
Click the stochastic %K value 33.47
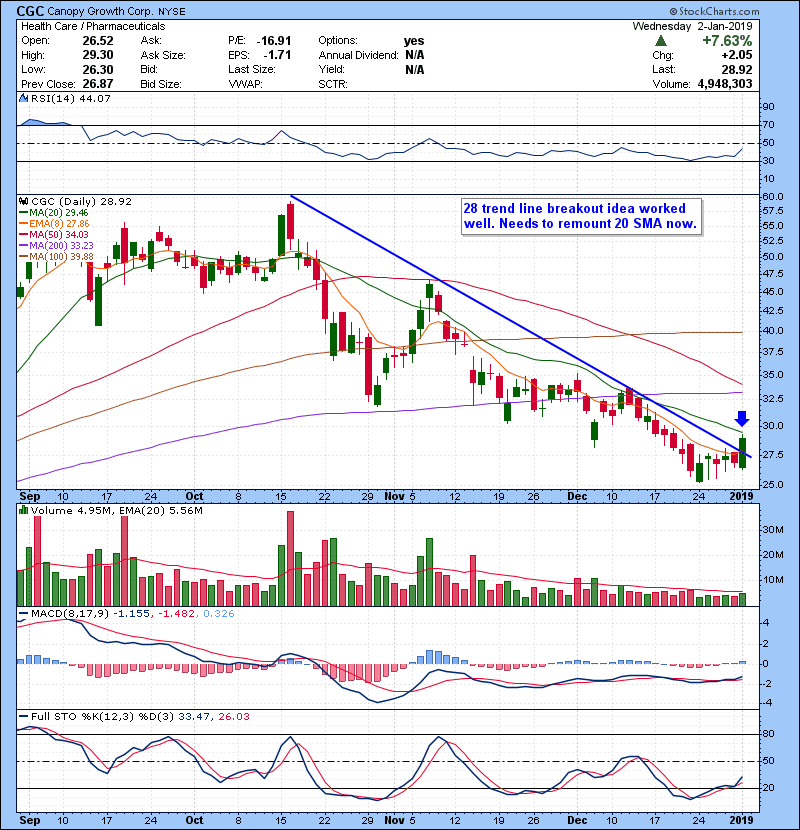point(194,717)
